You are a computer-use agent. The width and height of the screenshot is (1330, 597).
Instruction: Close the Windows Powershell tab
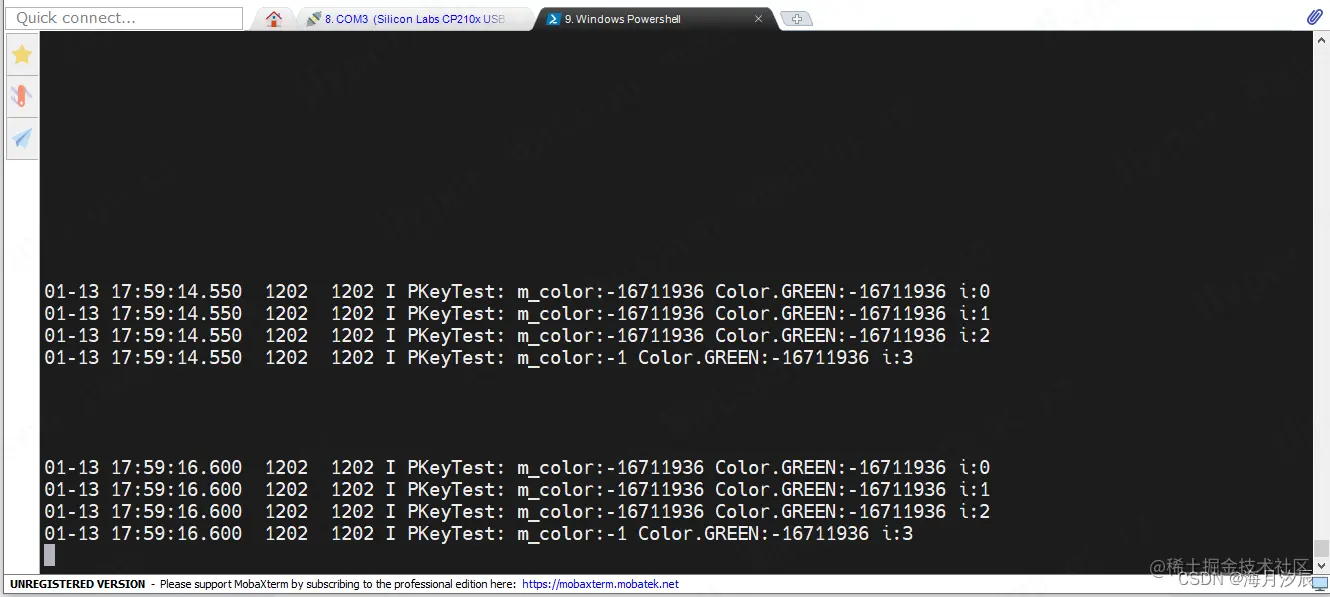pyautogui.click(x=759, y=19)
